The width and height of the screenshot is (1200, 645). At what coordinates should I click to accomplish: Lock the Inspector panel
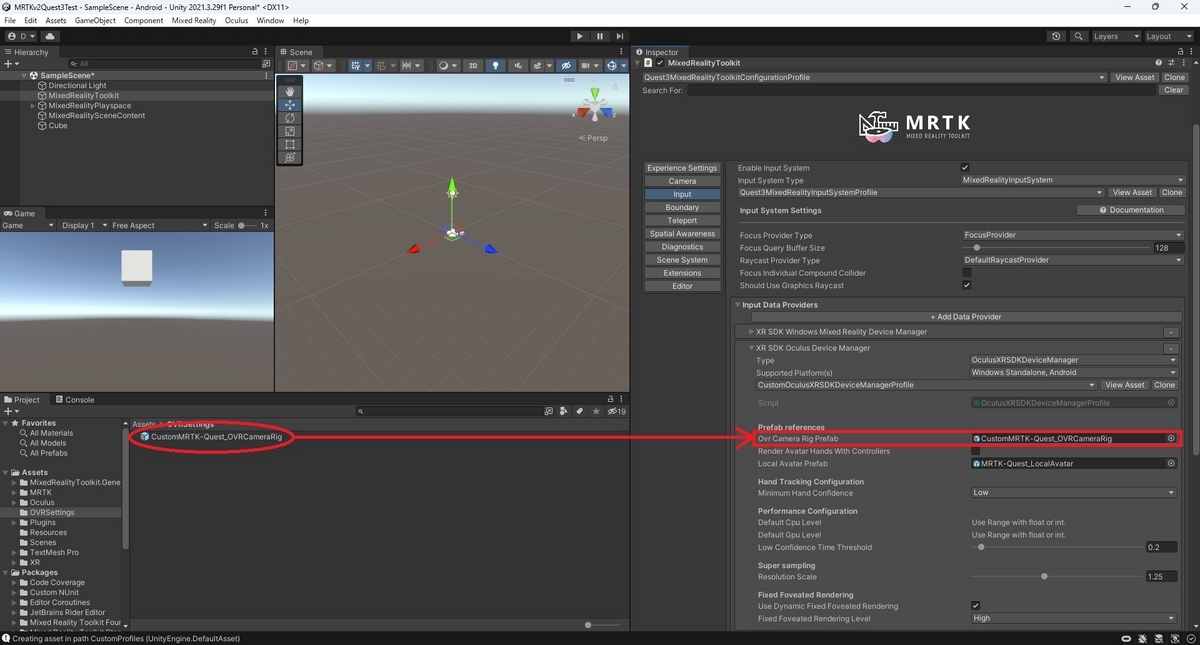click(x=1179, y=52)
